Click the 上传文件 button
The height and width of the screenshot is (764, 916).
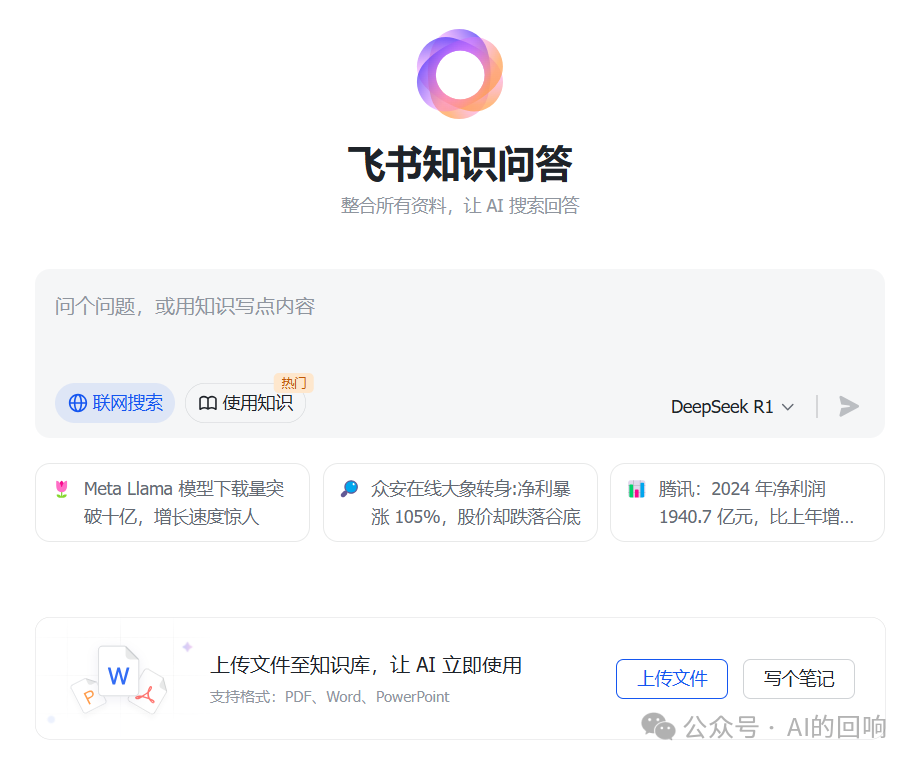click(x=672, y=679)
